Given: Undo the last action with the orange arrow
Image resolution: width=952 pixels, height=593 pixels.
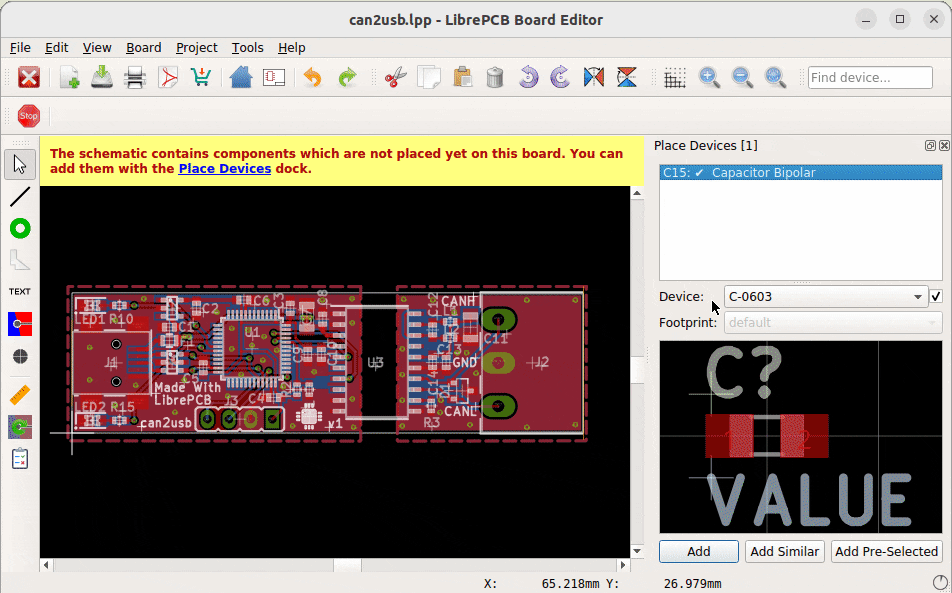Looking at the screenshot, I should tap(313, 78).
